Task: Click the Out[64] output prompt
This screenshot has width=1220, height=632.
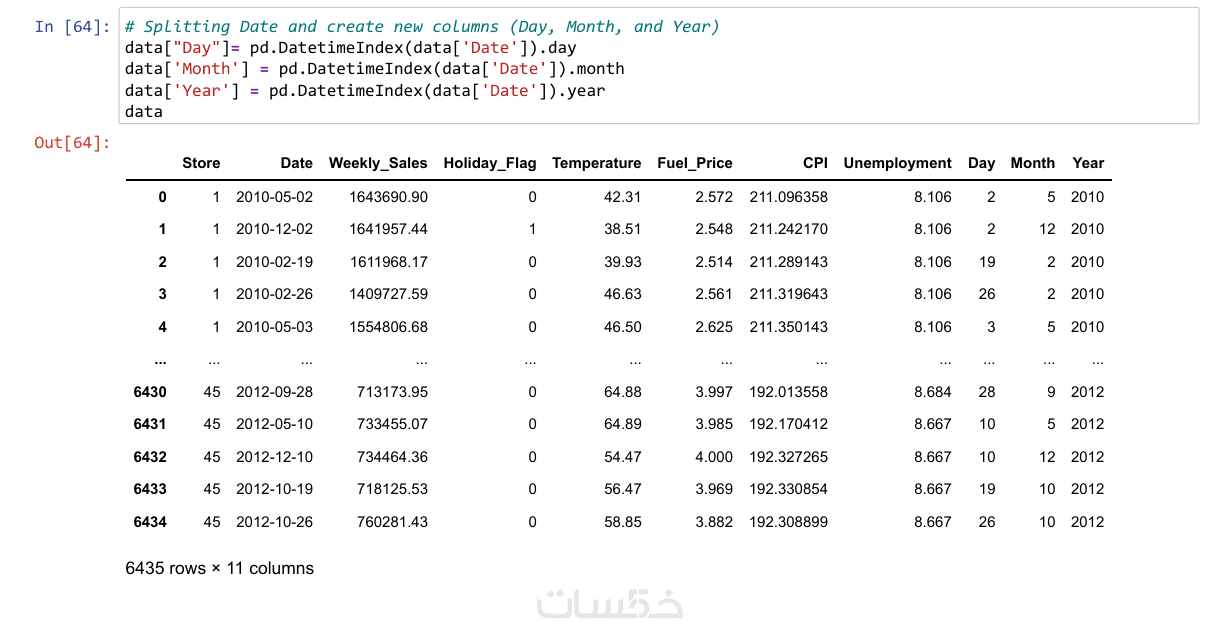Action: pos(72,143)
